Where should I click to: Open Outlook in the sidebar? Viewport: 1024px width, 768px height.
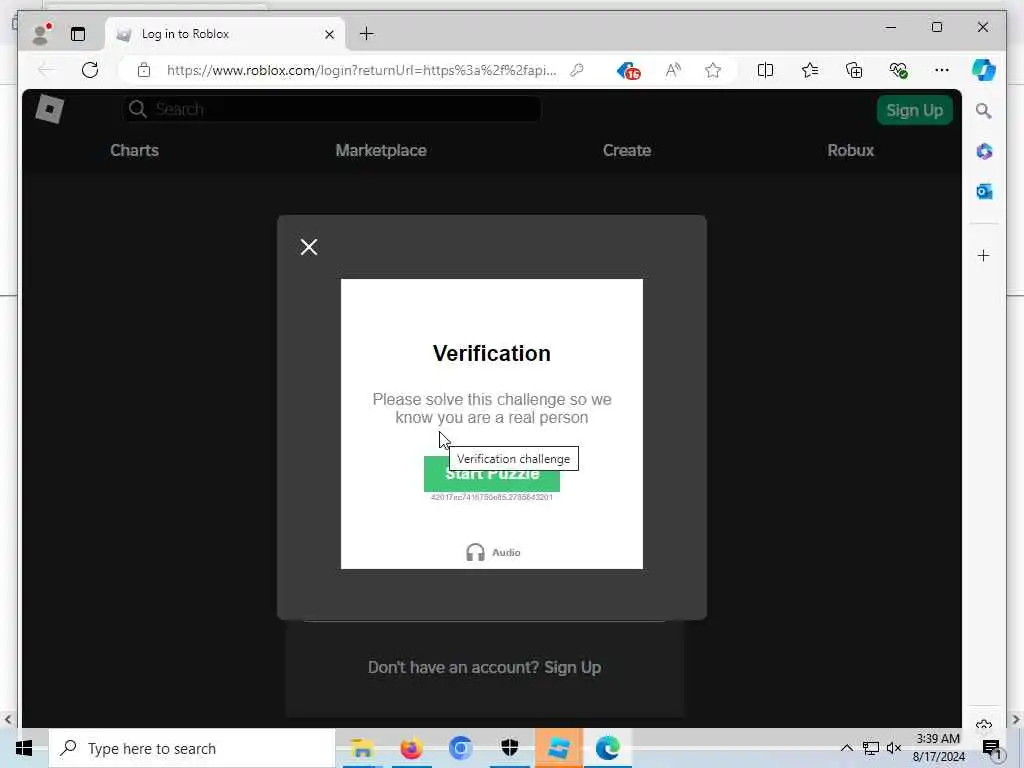tap(984, 191)
